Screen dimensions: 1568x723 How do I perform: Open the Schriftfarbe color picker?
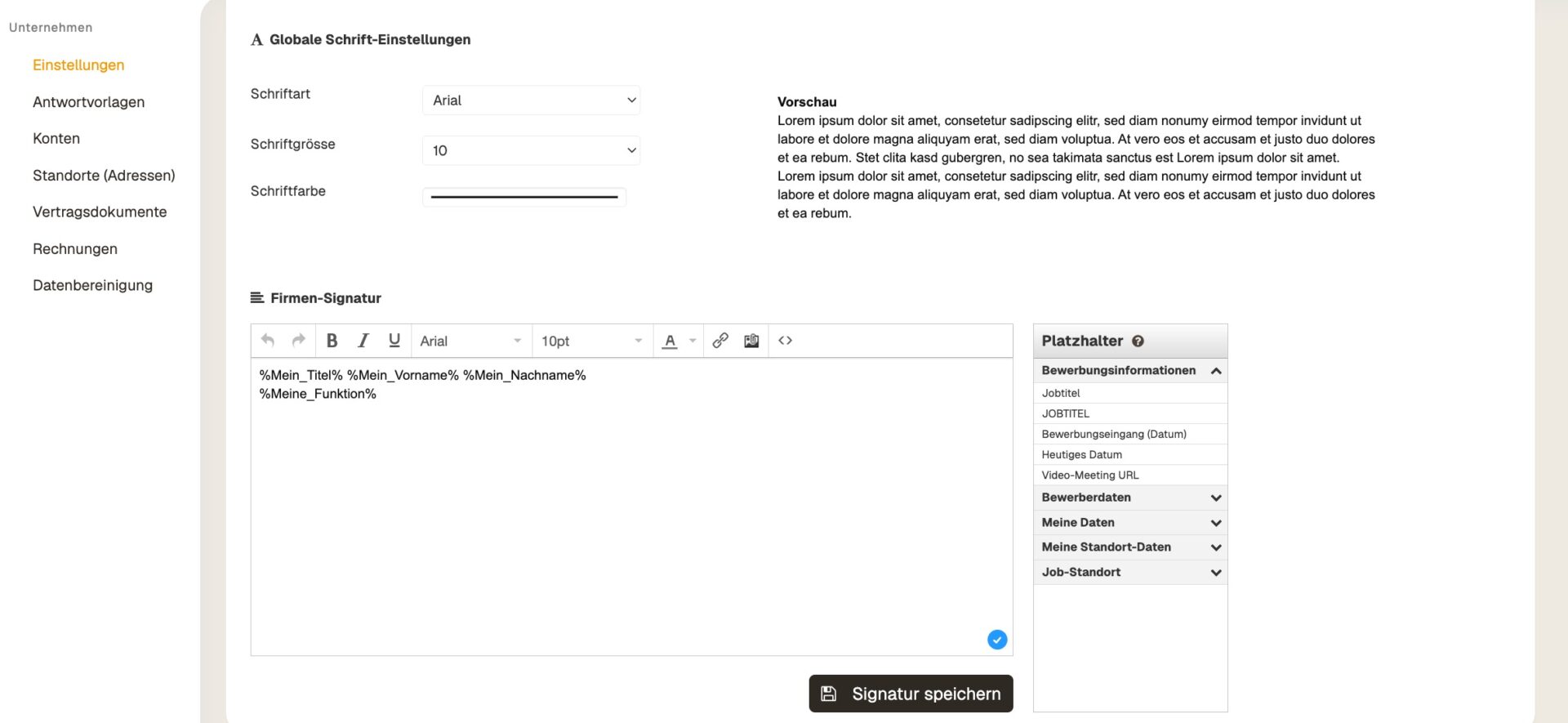pos(524,197)
